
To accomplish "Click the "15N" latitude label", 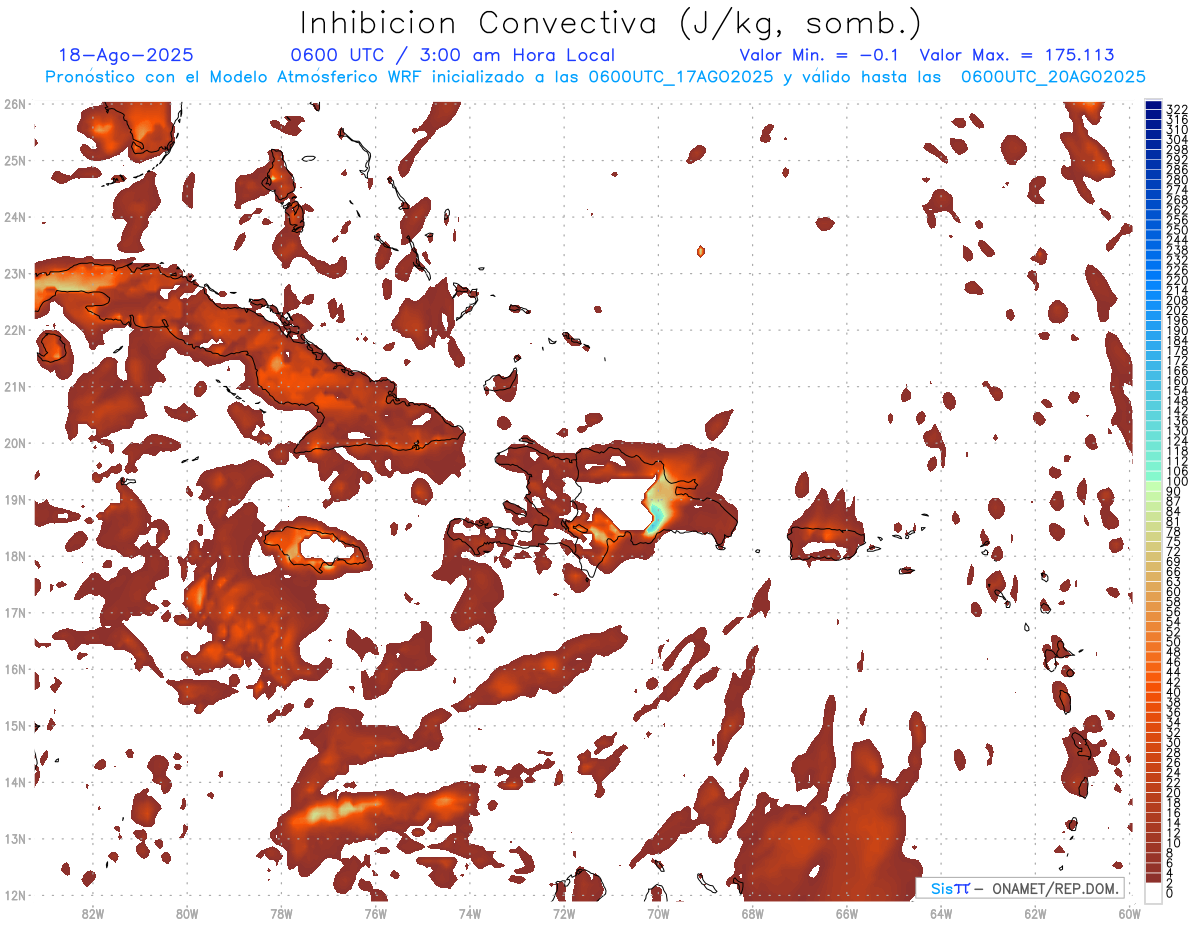I will tap(14, 725).
